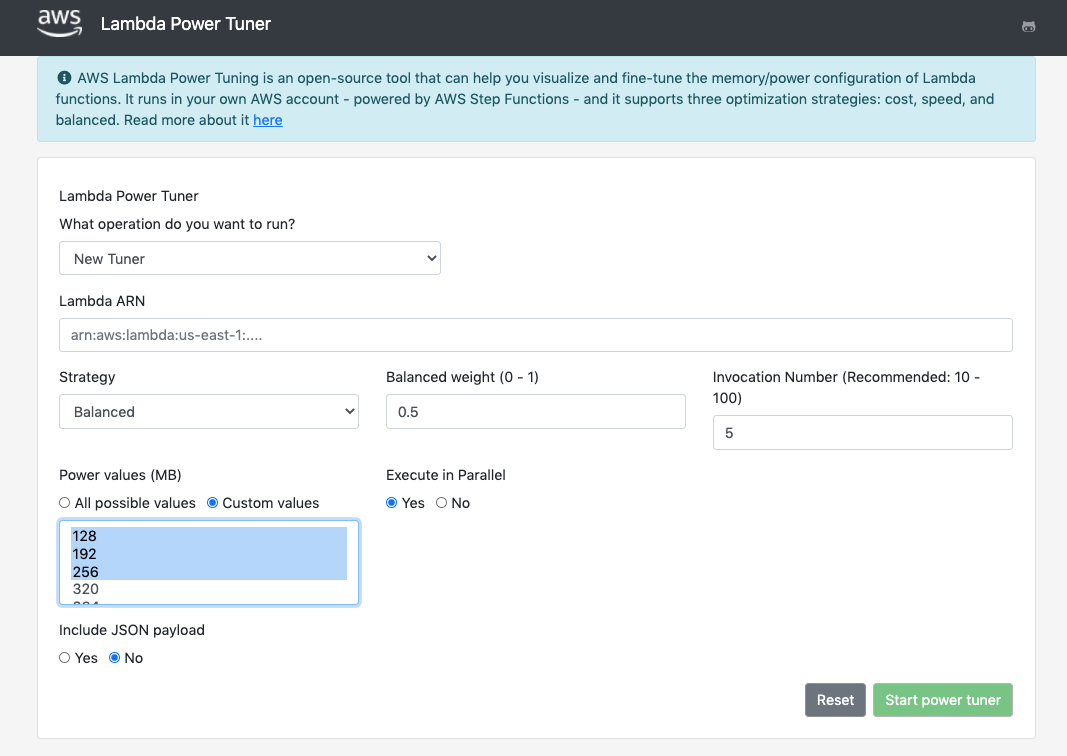Choose Yes for Include JSON payload
1067x756 pixels.
(65, 658)
